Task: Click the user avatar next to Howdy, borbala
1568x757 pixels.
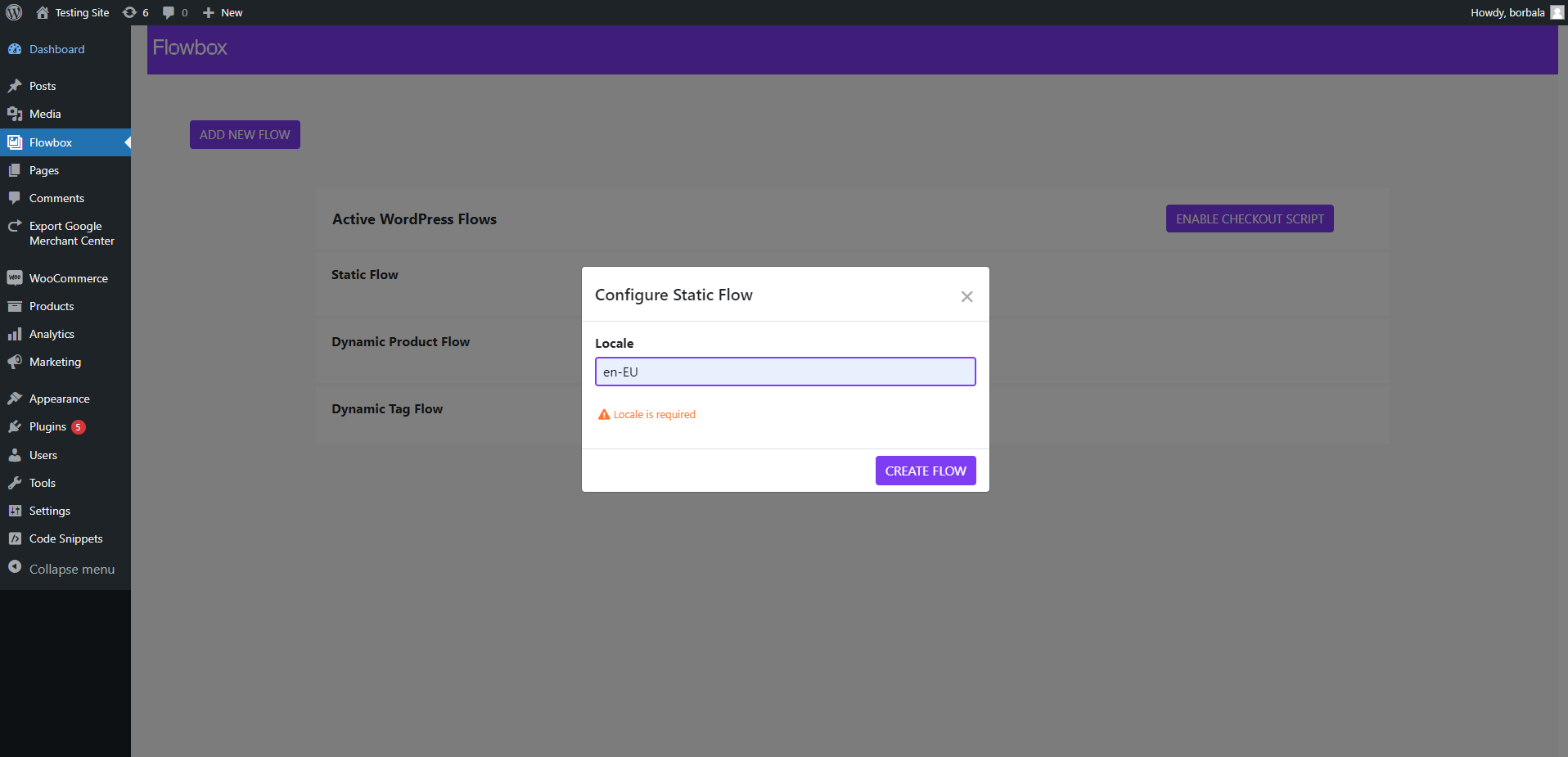Action: tap(1557, 12)
